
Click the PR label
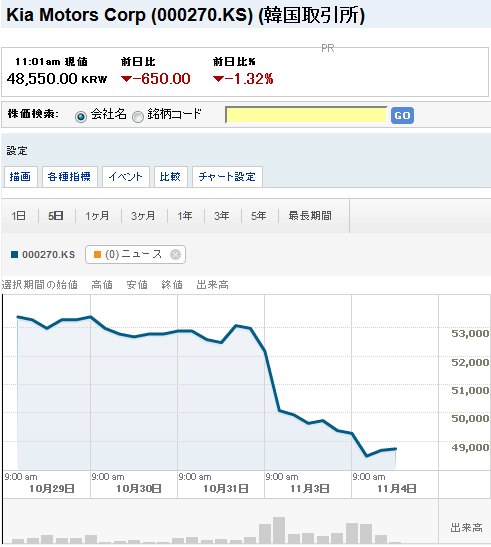[328, 48]
